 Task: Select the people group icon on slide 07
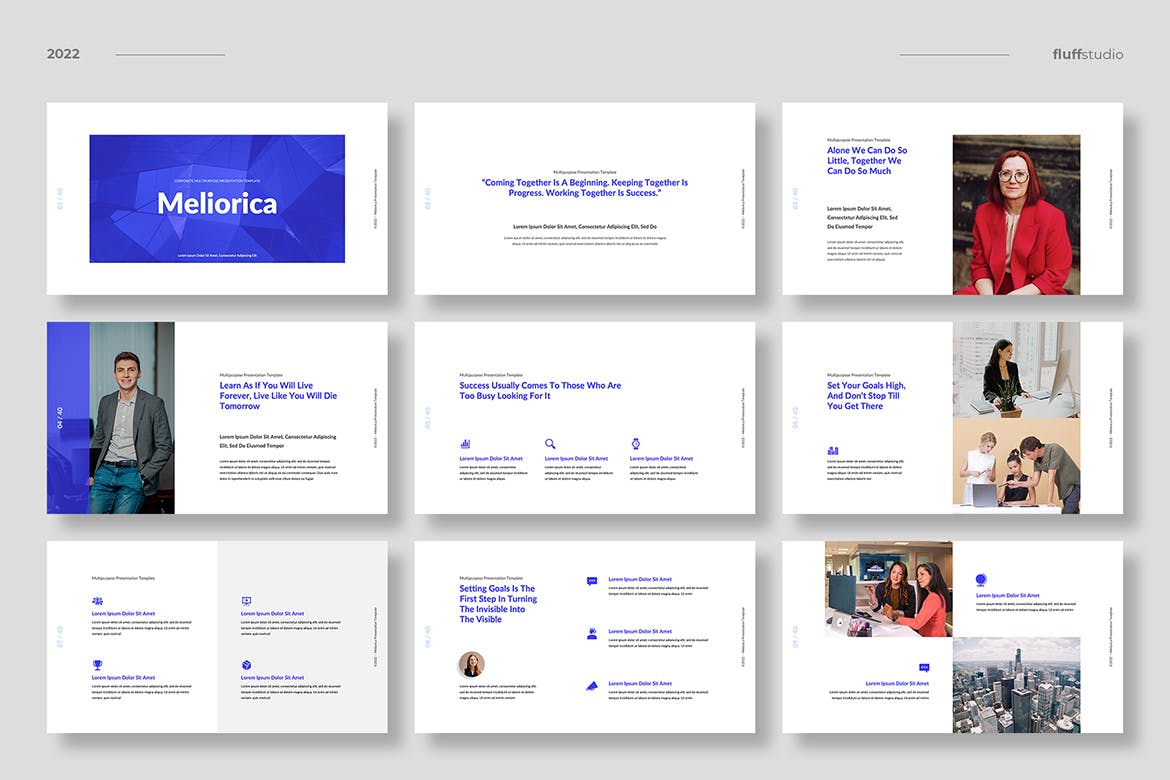coord(97,601)
